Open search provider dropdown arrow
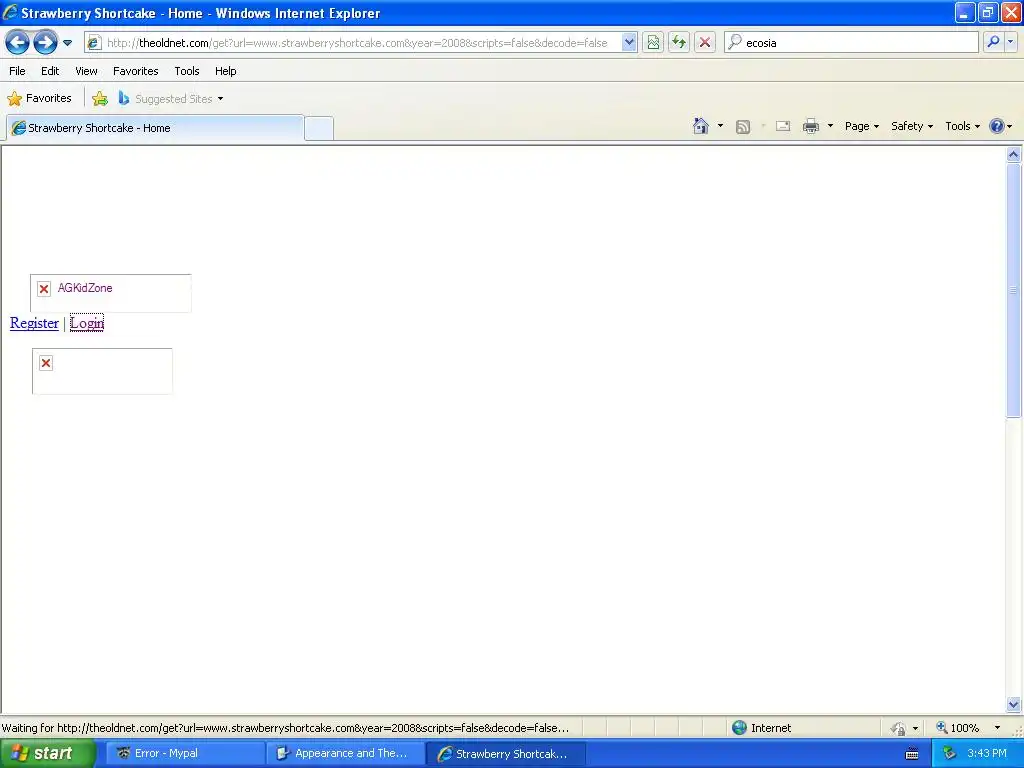This screenshot has height=768, width=1024. pos(1011,42)
